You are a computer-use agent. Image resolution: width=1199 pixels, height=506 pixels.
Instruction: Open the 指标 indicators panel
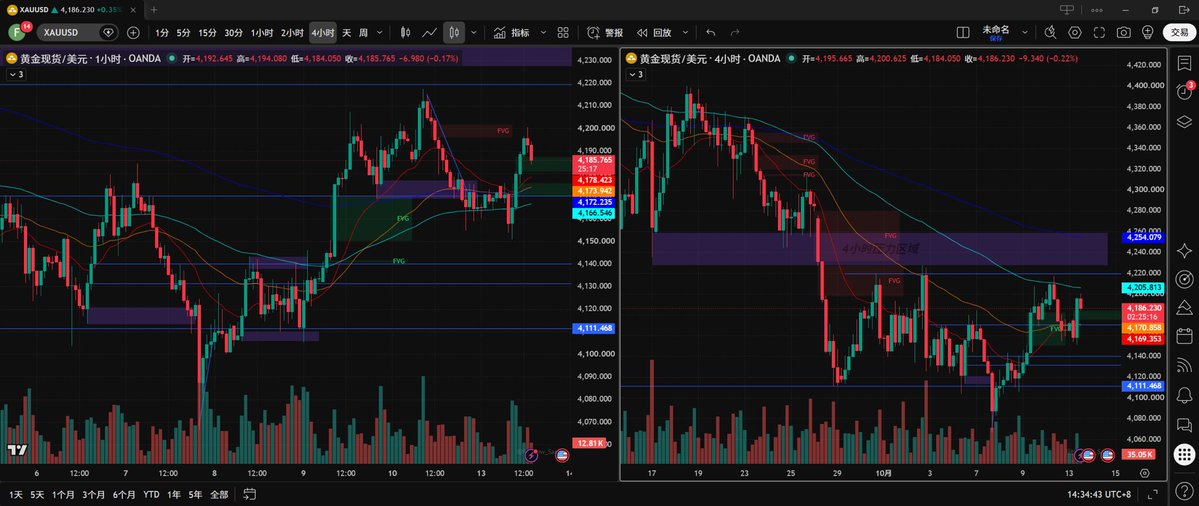pos(512,33)
